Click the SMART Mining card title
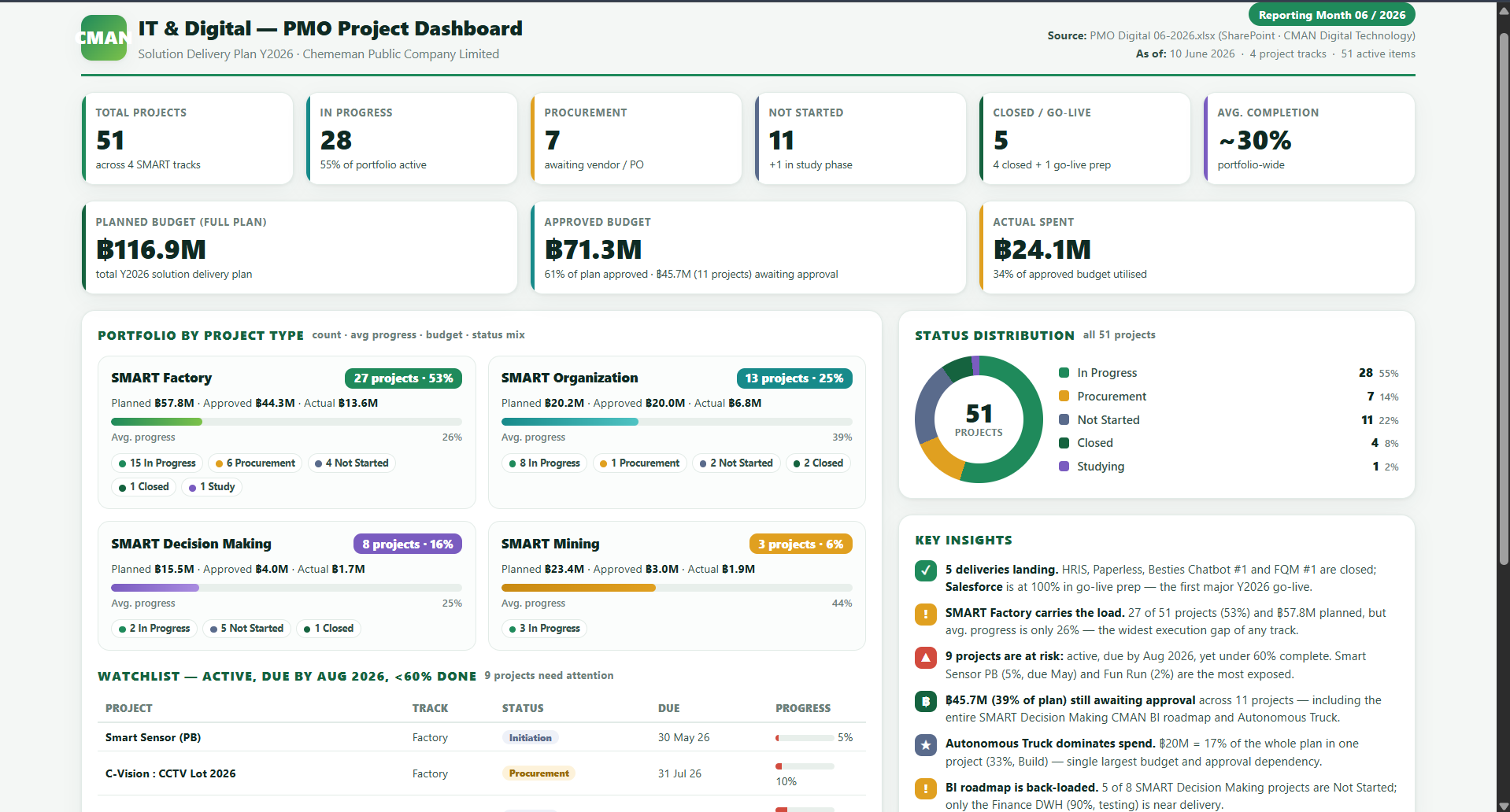 coord(550,544)
